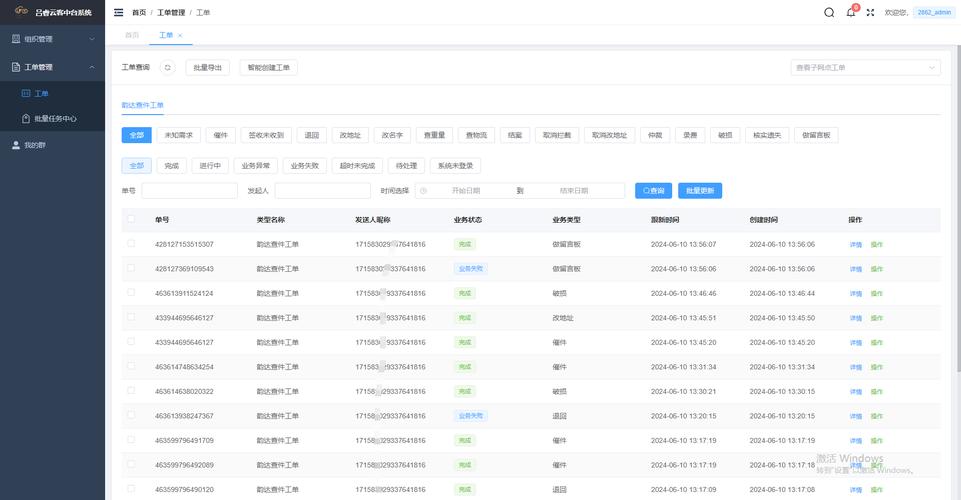Click the 批量更新 button

700,191
